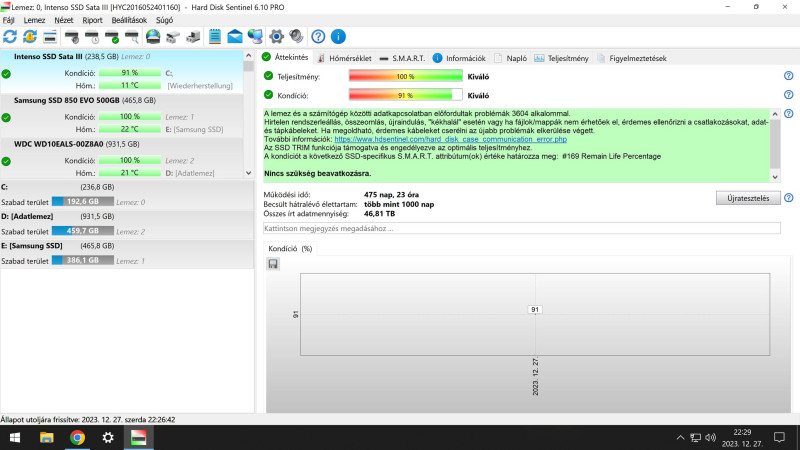Switch to the Információk tab

tap(459, 58)
